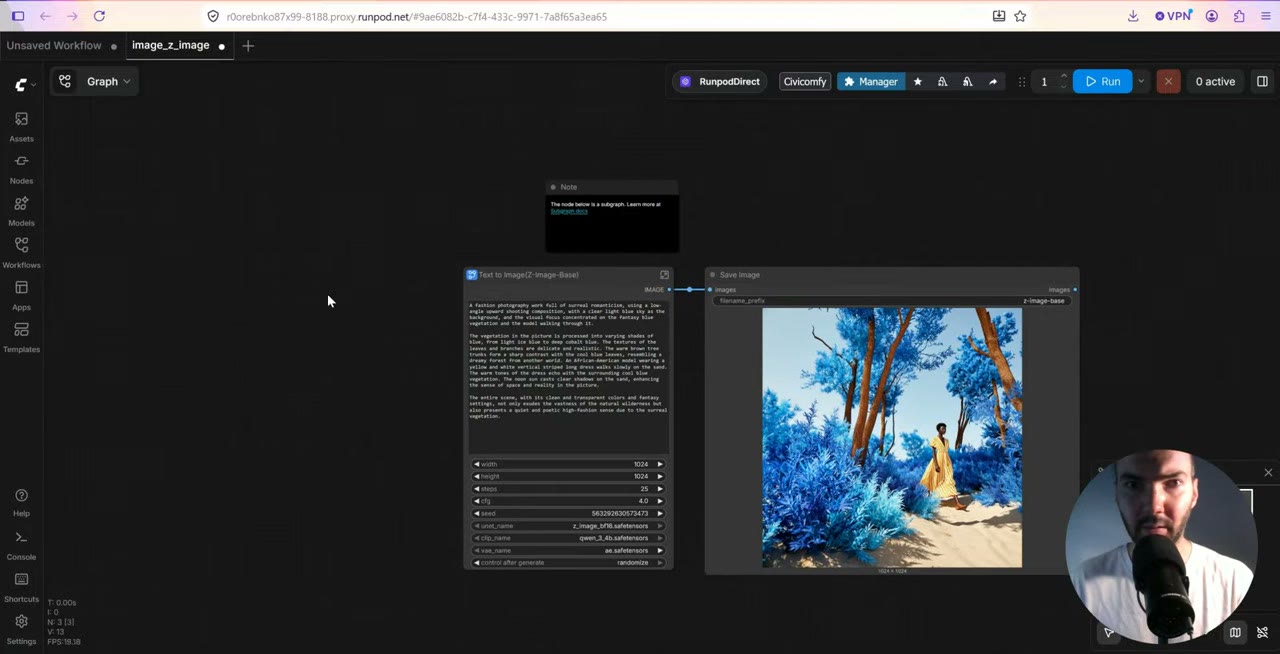
Task: Click the select-mode cursor icon at bottom
Action: tap(1108, 632)
